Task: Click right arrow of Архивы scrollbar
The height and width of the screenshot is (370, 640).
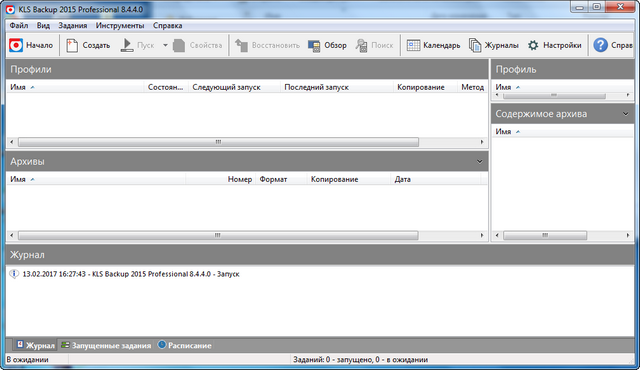Action: (x=482, y=235)
